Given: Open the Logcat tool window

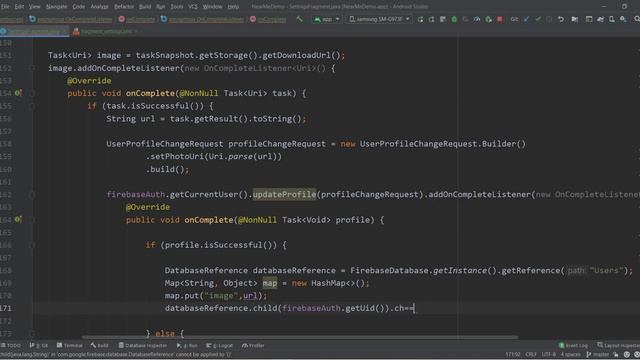Looking at the screenshot, I should [x=220, y=346].
